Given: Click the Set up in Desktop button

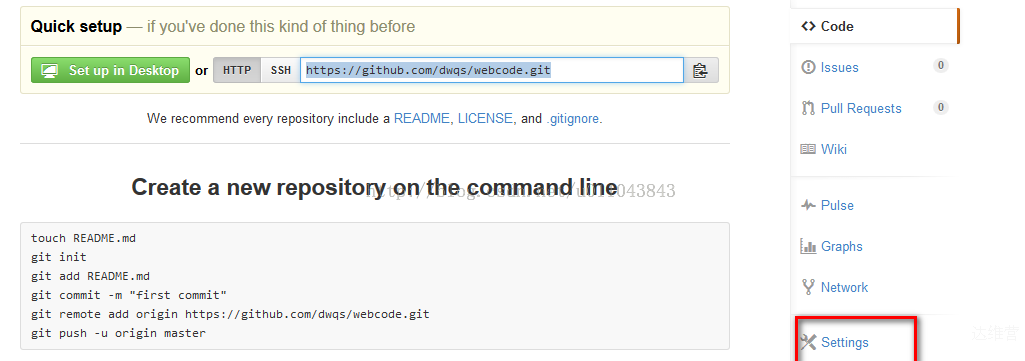Looking at the screenshot, I should (x=110, y=71).
